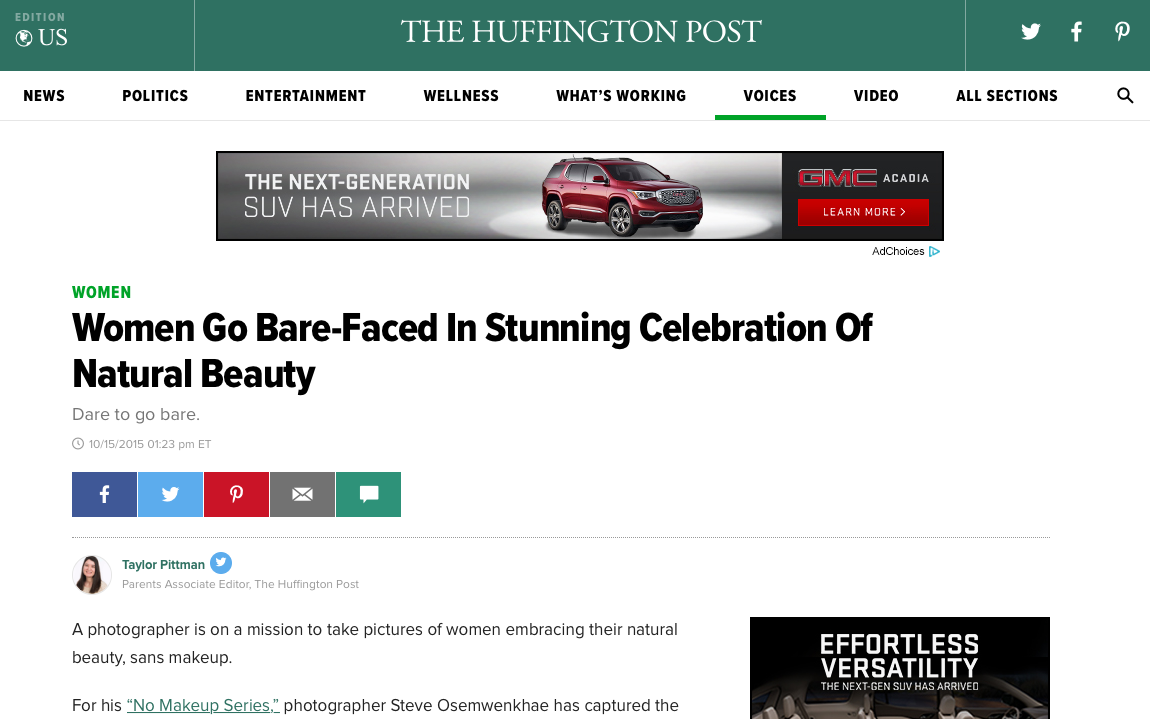Screen dimensions: 1150x719
Task: Click the globe icon beside US edition
Action: (x=24, y=38)
